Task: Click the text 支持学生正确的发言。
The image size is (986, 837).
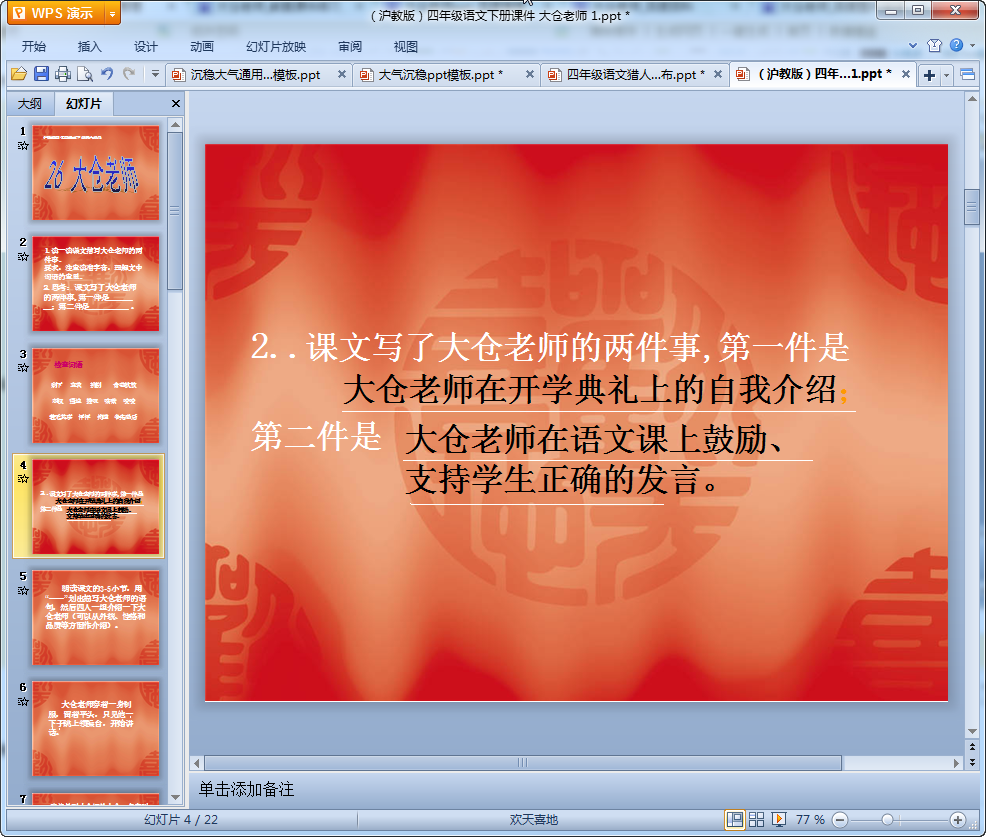Action: [x=563, y=480]
